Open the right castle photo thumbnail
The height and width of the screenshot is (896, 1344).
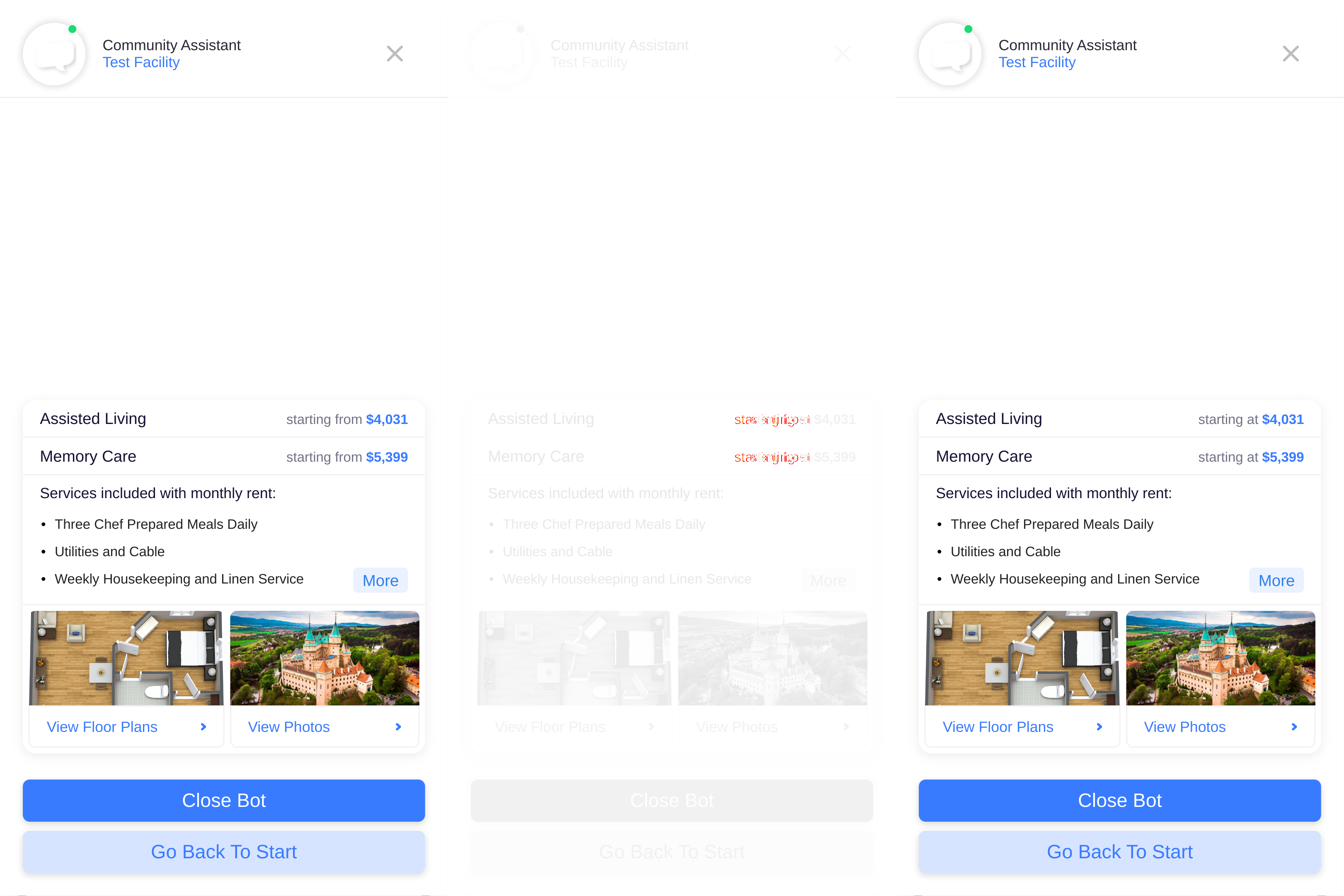click(1220, 658)
